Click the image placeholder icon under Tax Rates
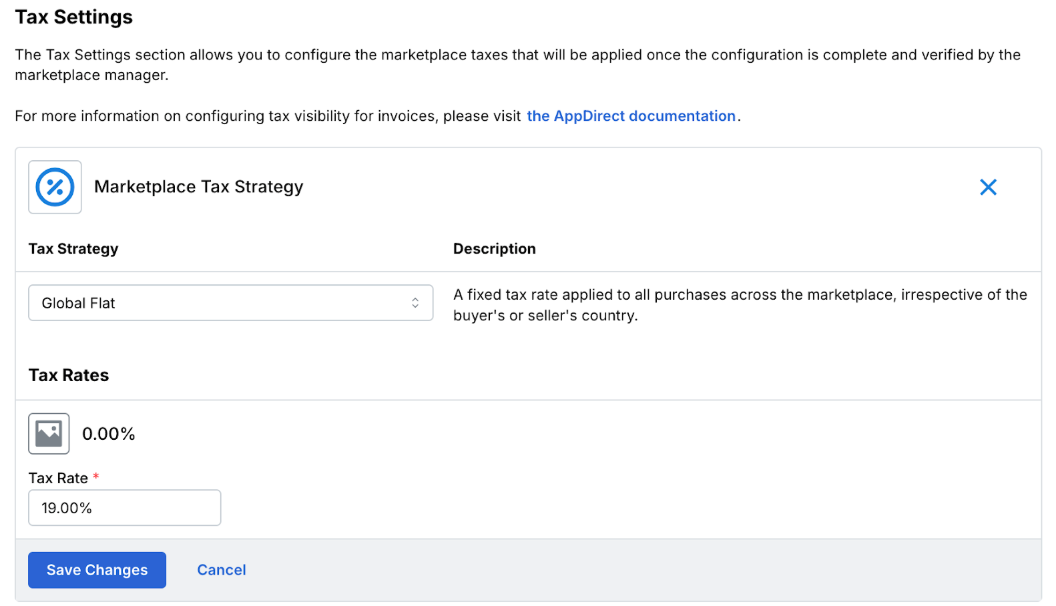This screenshot has height=606, width=1056. 49,433
